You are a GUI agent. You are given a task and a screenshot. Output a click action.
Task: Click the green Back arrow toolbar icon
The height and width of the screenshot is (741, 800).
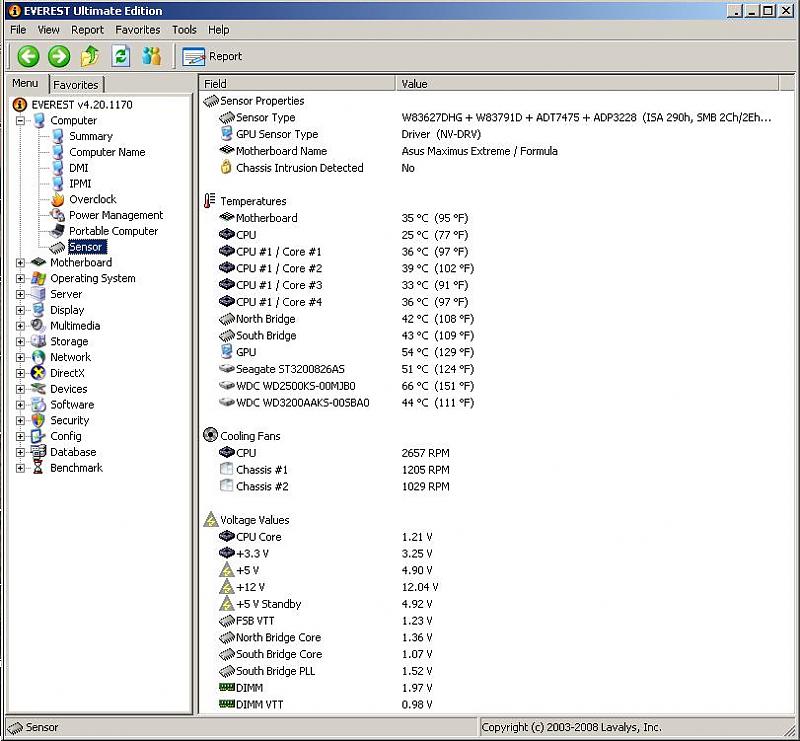[29, 56]
